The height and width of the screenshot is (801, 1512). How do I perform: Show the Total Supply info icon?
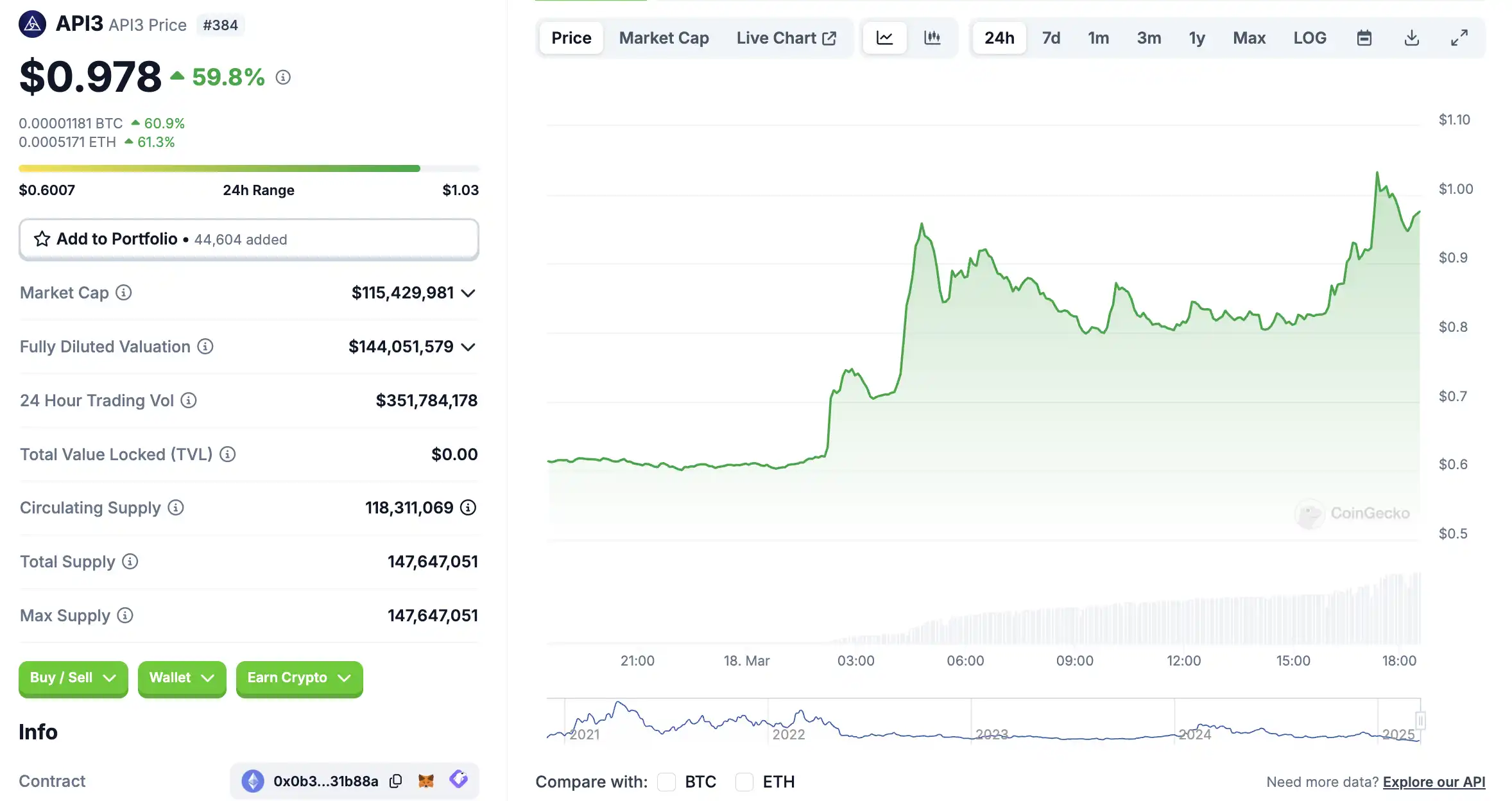click(x=130, y=562)
